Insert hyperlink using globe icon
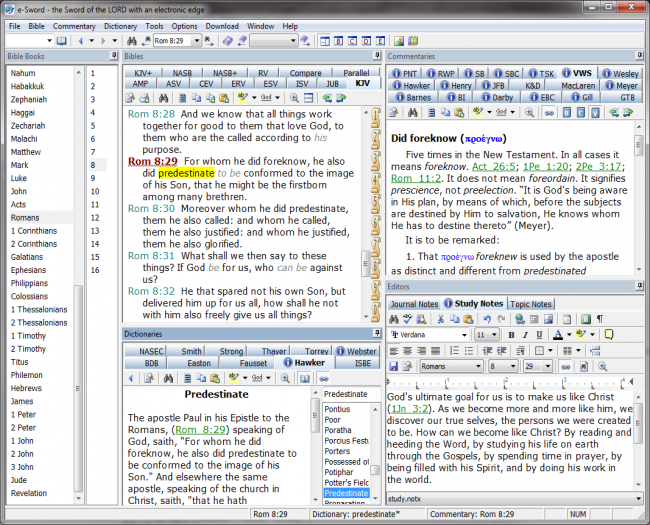Screen dimensions: 650x525 point(520,319)
